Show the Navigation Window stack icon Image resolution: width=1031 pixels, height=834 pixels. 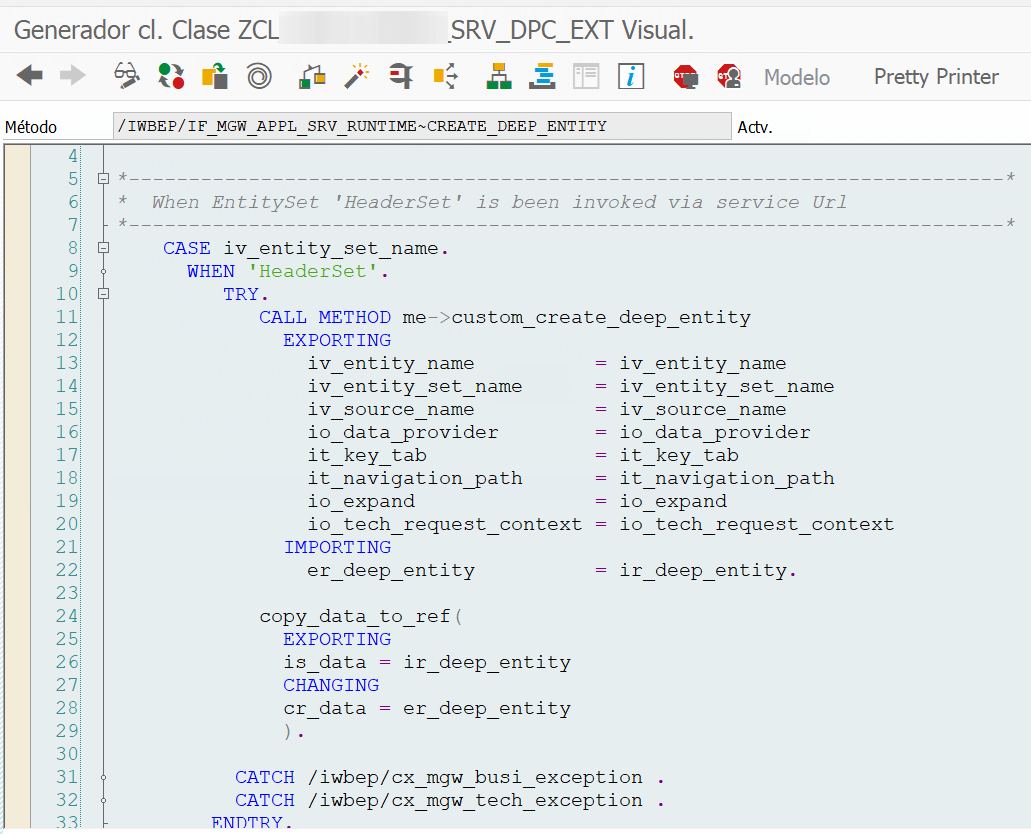click(542, 76)
